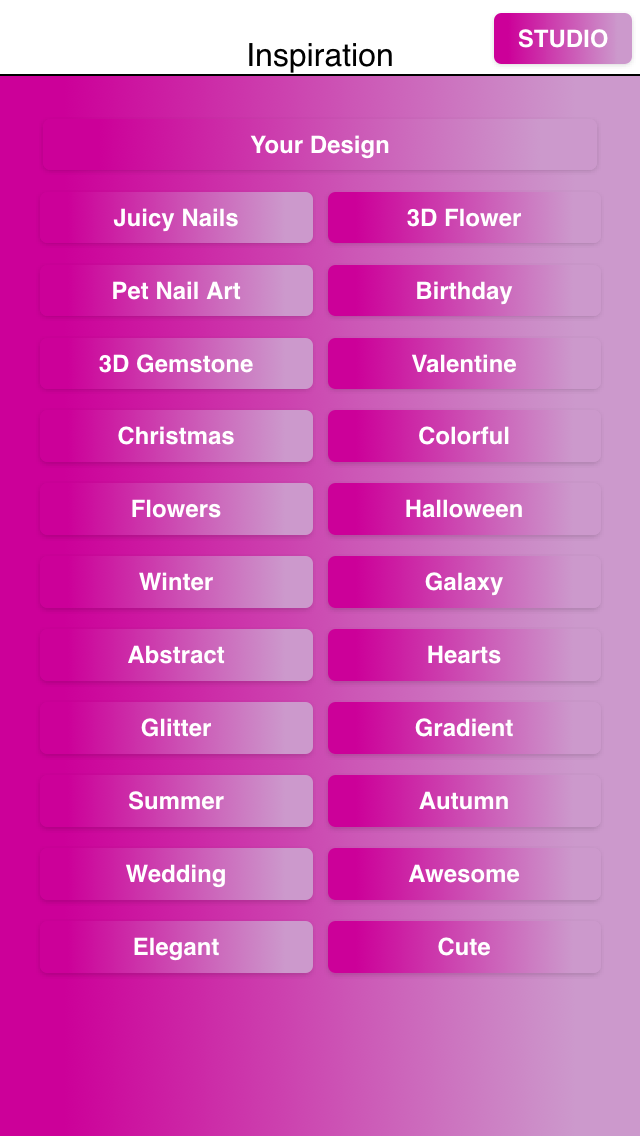Select Abstract nail designs
Image resolution: width=640 pixels, height=1136 pixels.
pyautogui.click(x=176, y=655)
